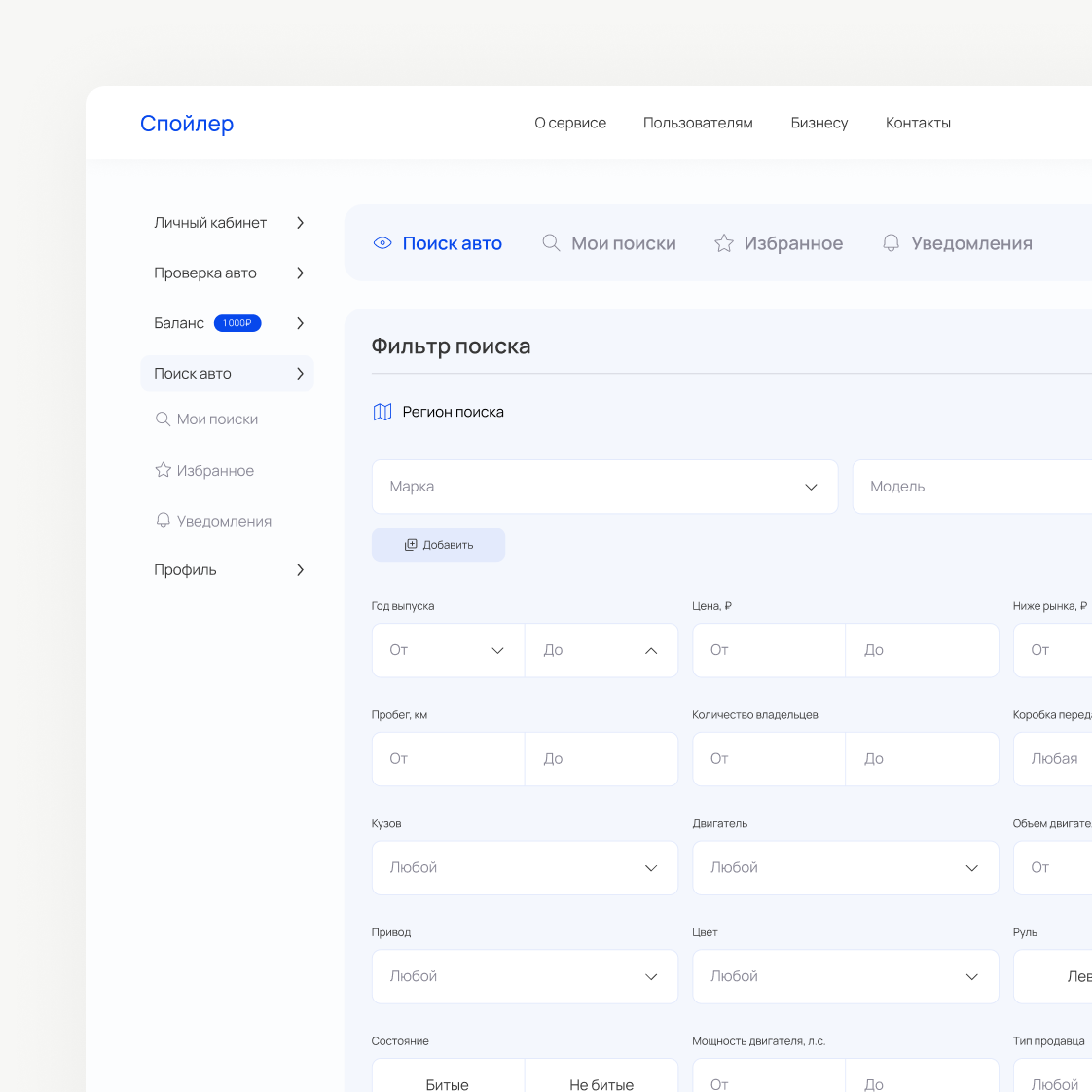Open the Коробка передач Любая dropdown
This screenshot has width=1092, height=1092.
coord(1052,759)
